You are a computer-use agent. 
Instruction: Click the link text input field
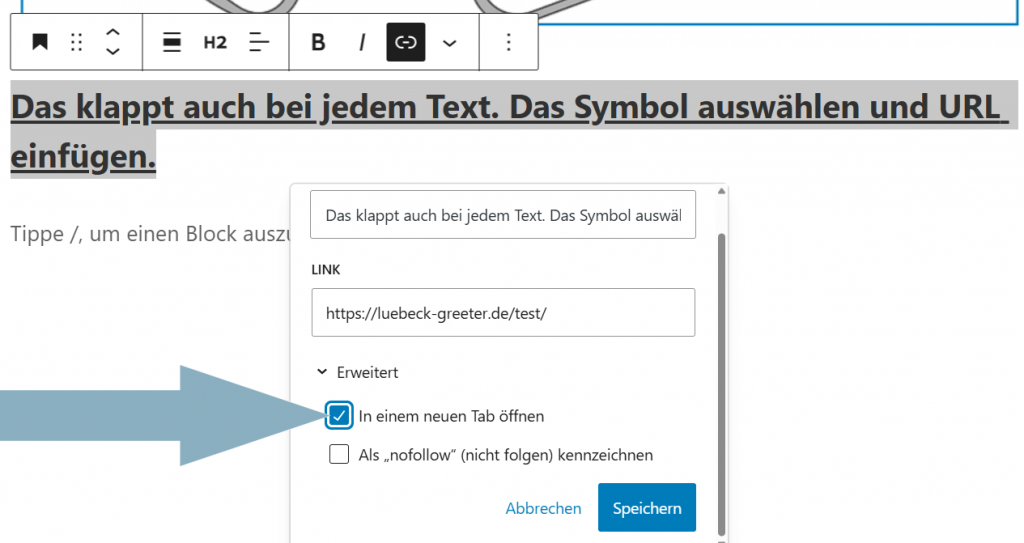point(502,215)
